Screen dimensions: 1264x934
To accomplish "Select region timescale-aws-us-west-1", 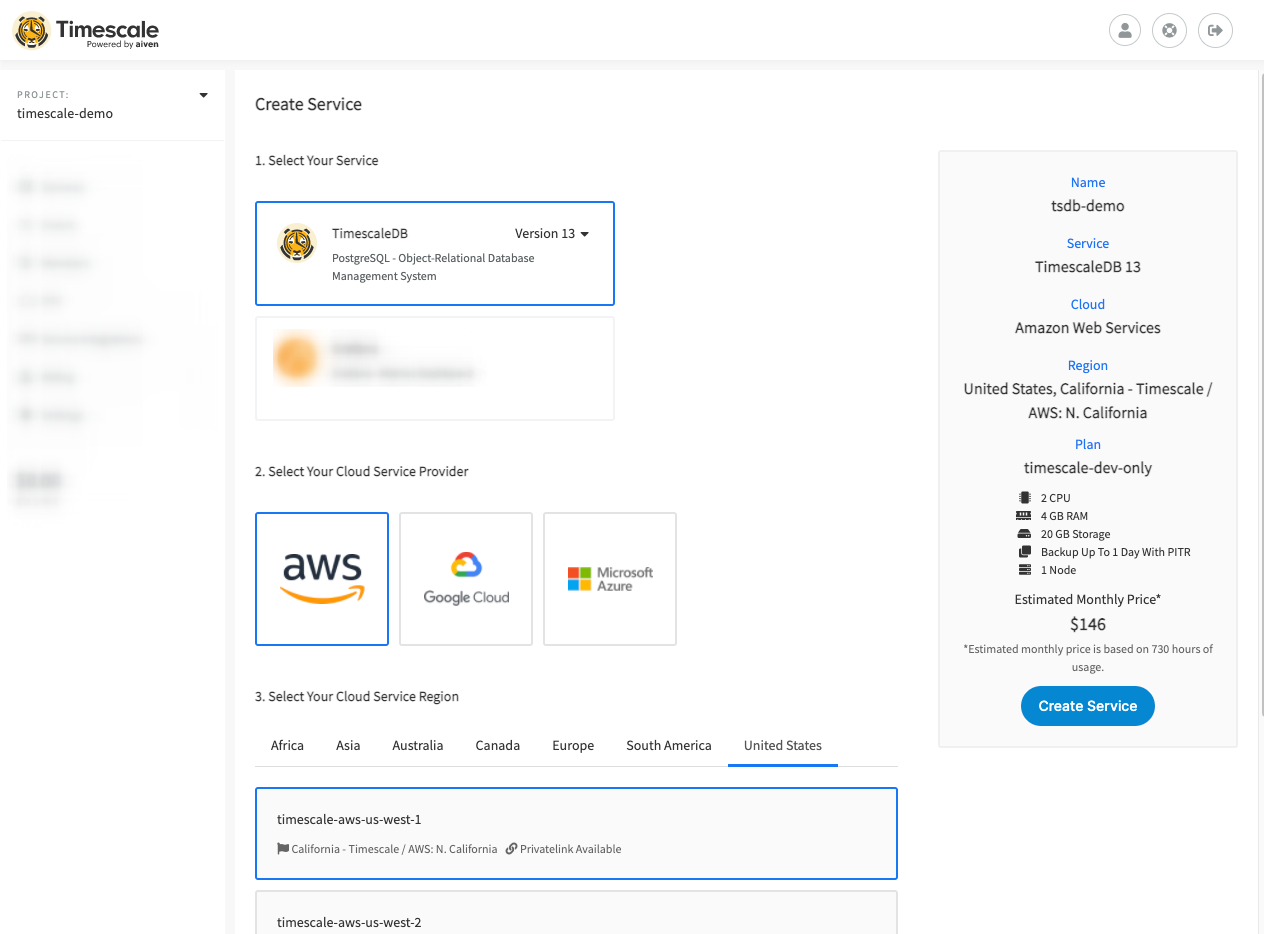I will (x=576, y=833).
